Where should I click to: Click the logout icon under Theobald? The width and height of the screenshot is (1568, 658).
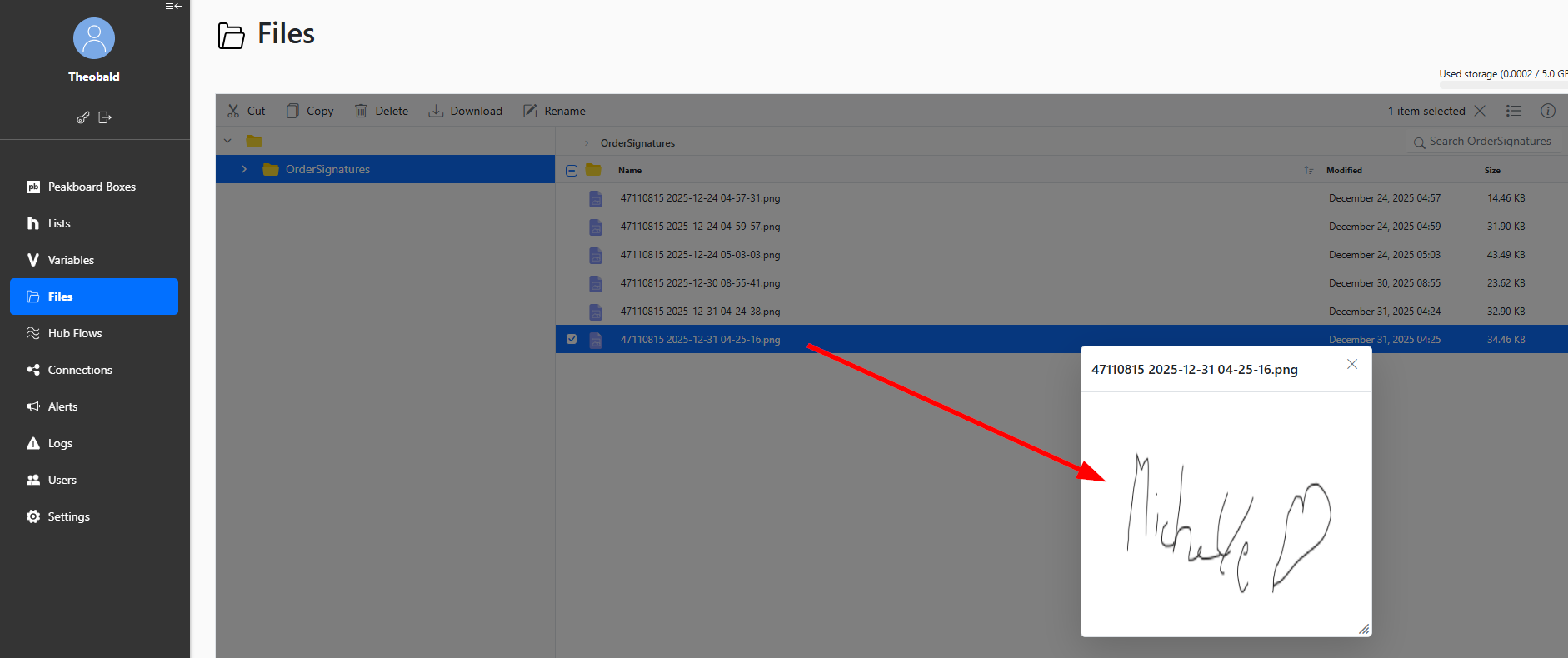click(105, 117)
